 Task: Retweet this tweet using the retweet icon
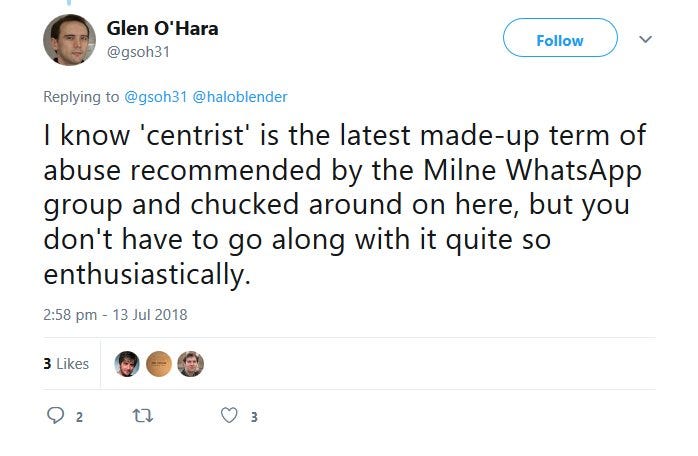144,416
